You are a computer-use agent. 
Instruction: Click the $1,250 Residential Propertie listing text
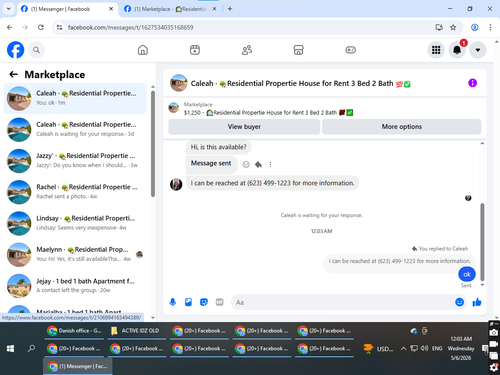(268, 113)
